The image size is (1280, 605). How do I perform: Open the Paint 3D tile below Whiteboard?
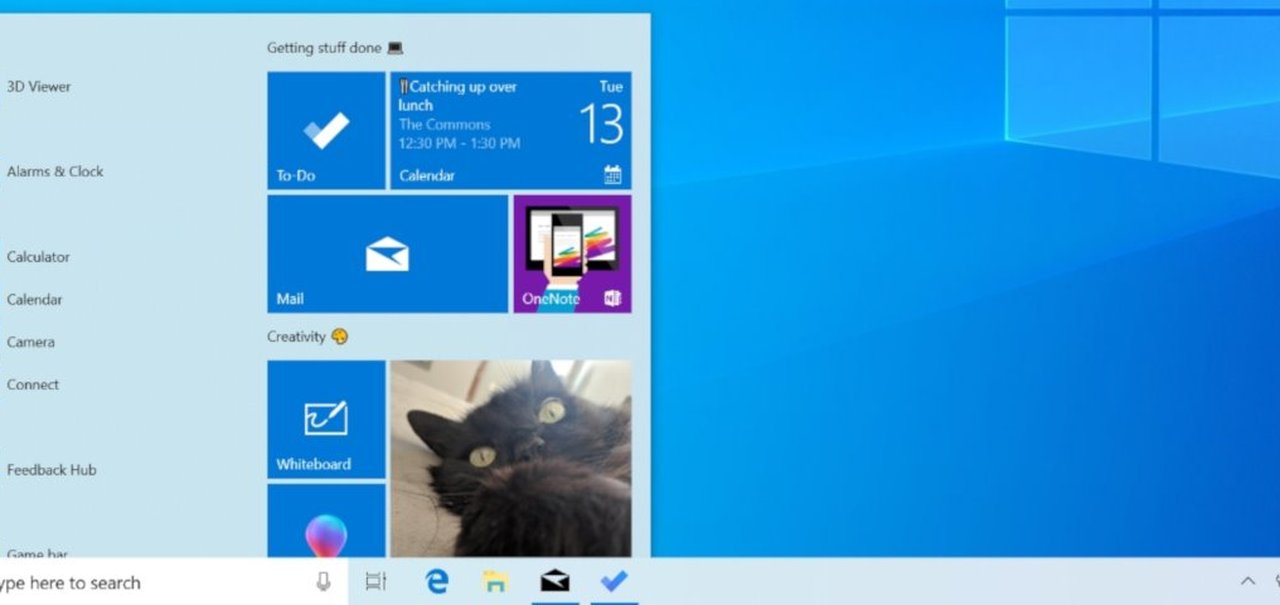[x=326, y=521]
